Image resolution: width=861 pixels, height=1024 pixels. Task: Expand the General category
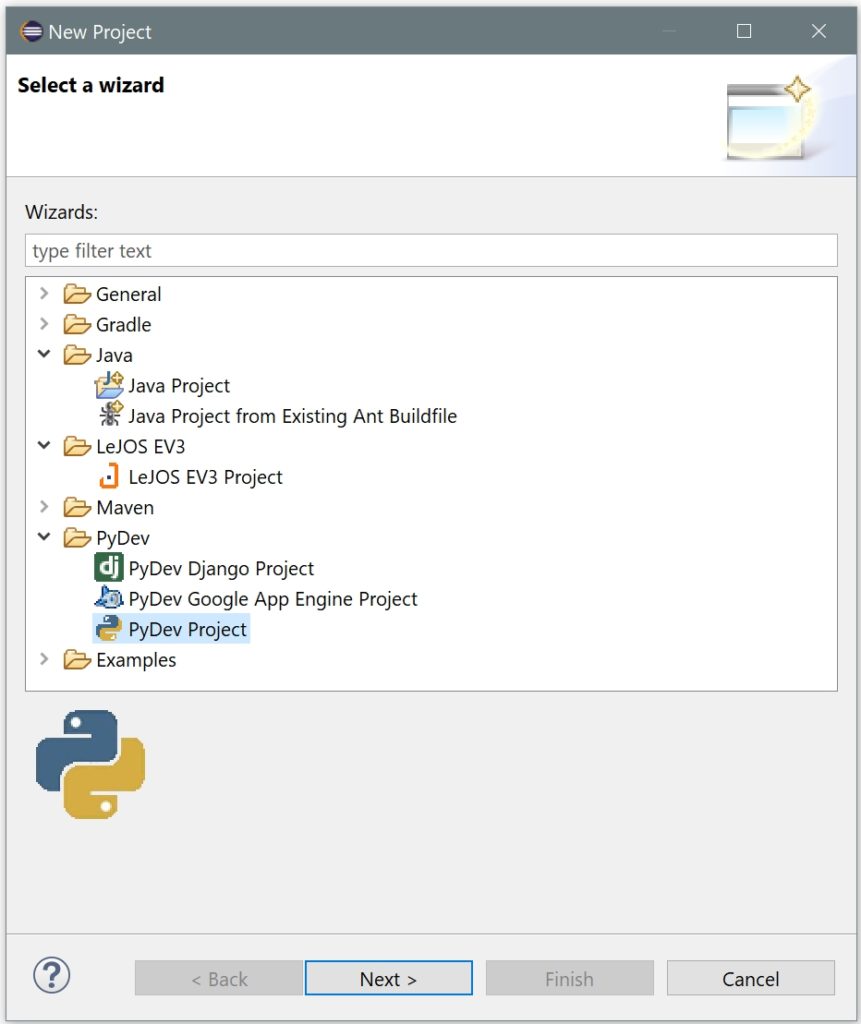(x=43, y=293)
